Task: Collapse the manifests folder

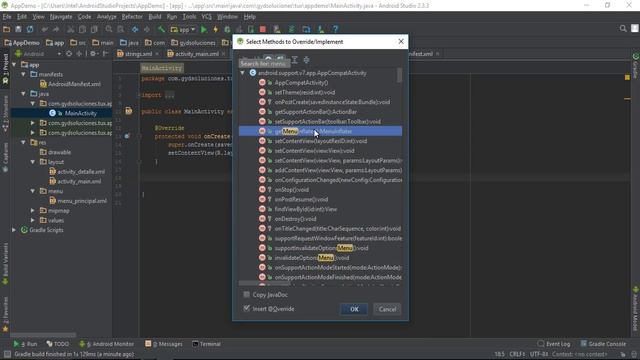Action: [24, 74]
